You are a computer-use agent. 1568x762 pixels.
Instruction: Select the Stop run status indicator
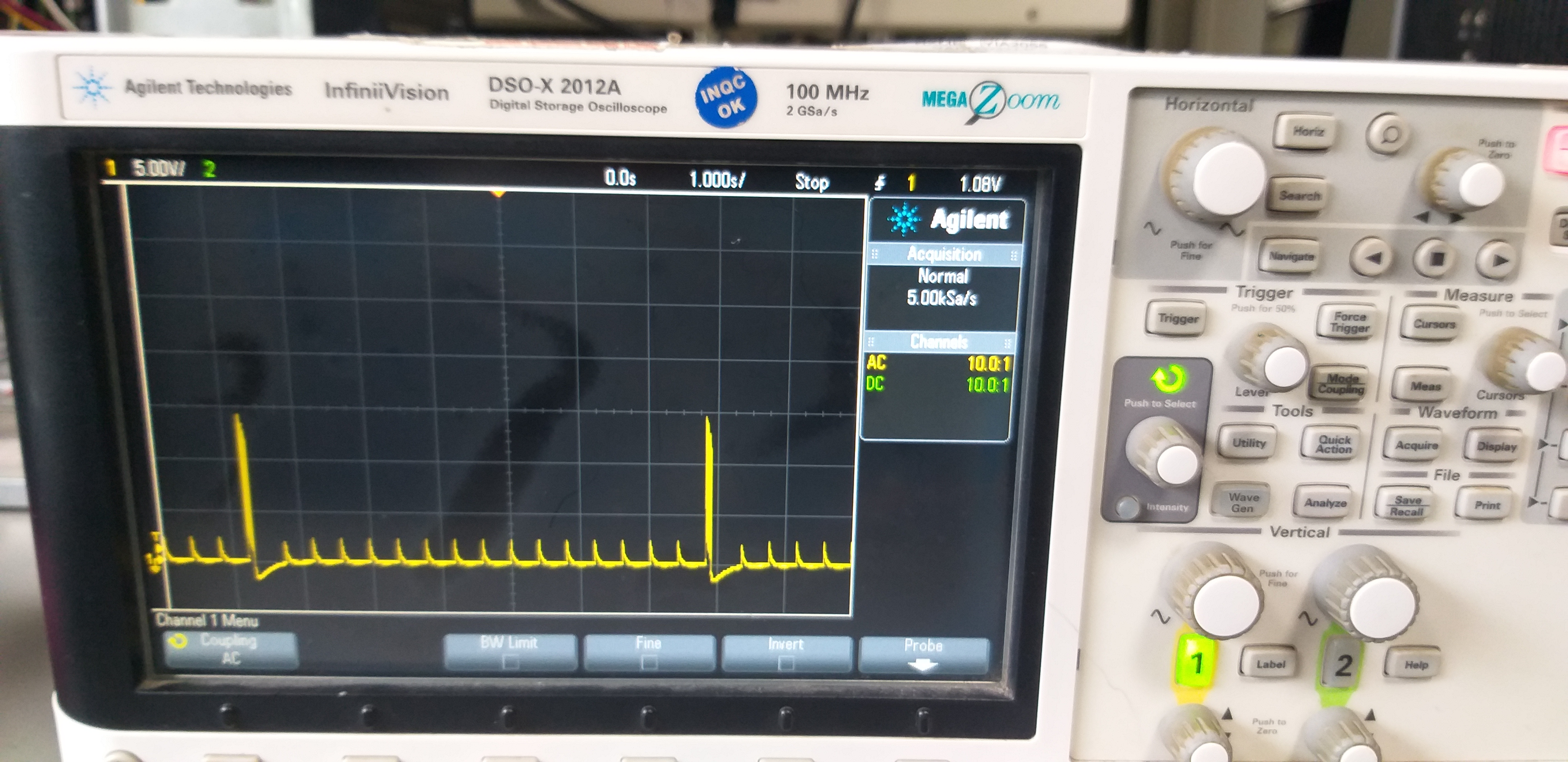[x=811, y=182]
